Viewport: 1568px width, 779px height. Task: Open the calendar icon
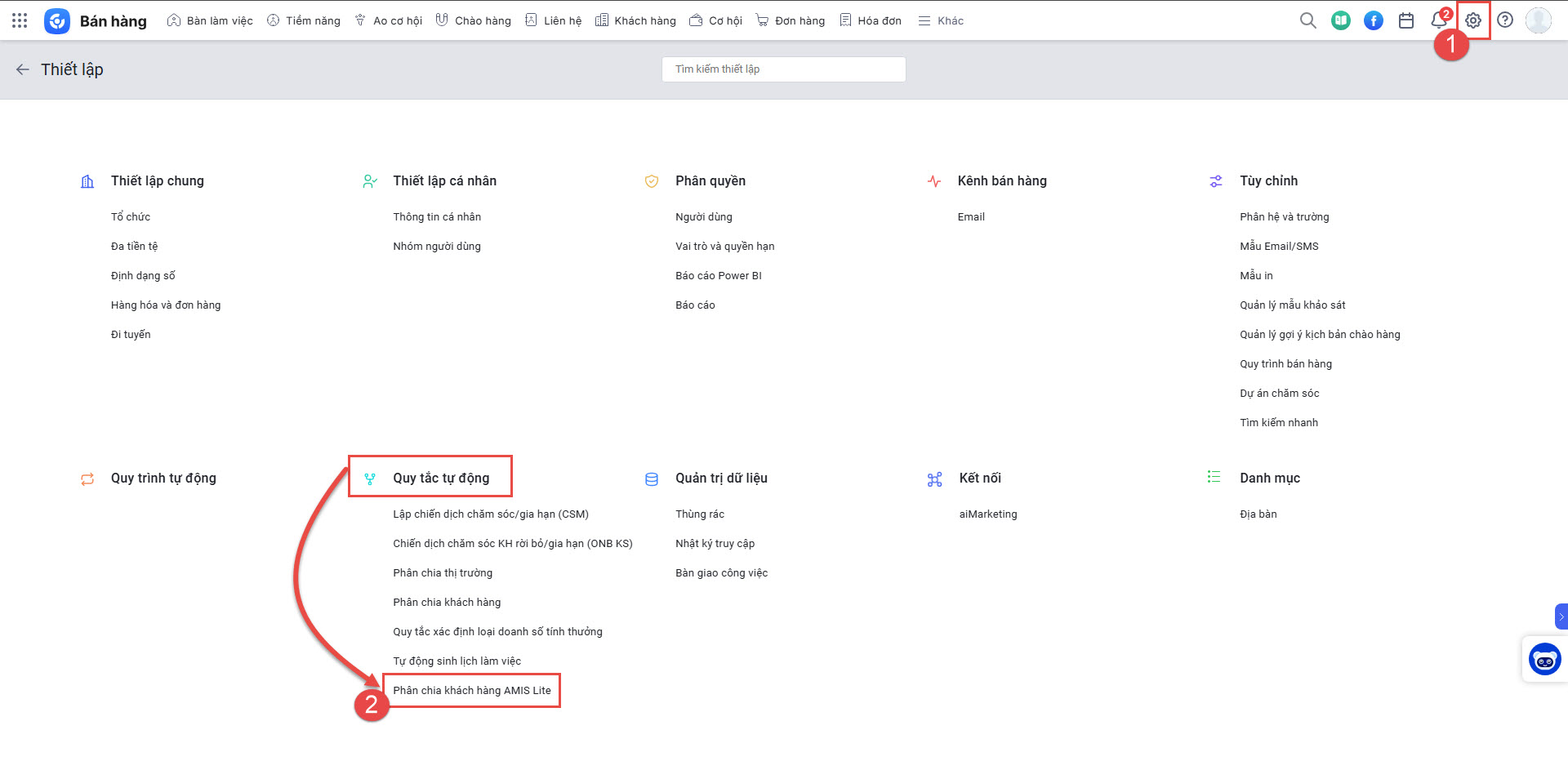tap(1406, 20)
